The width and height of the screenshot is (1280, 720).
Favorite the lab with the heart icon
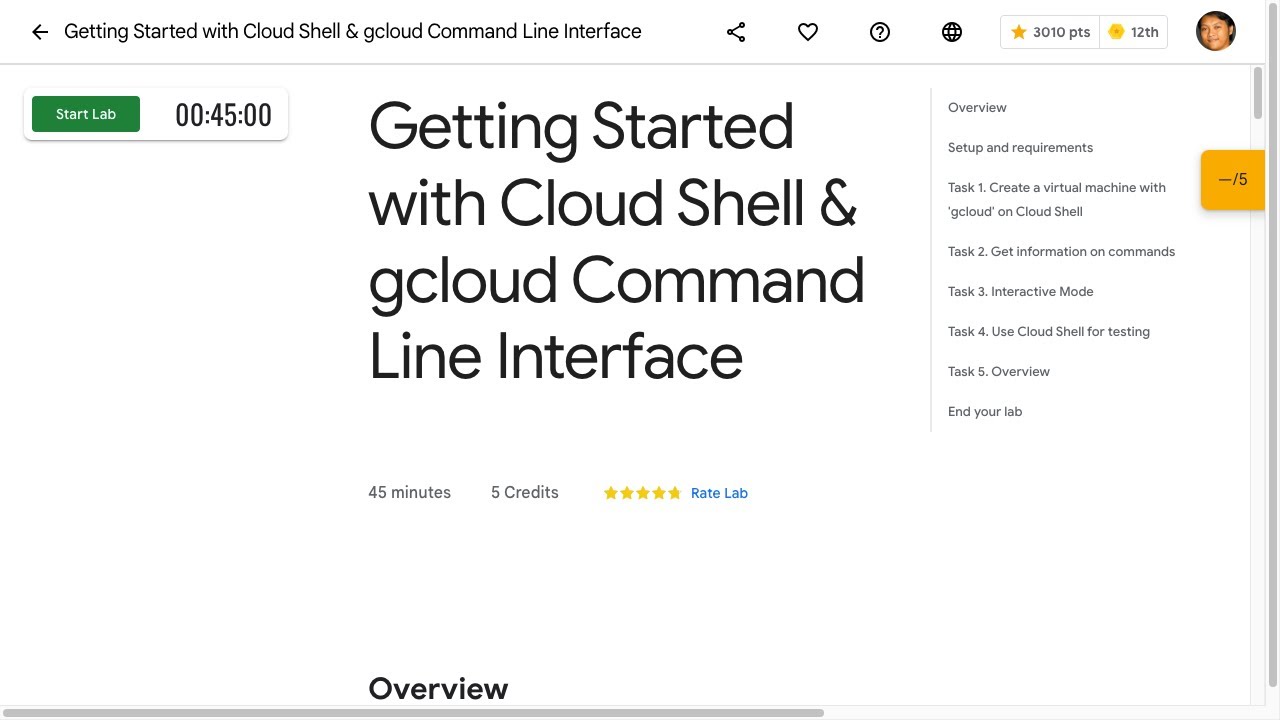coord(808,32)
